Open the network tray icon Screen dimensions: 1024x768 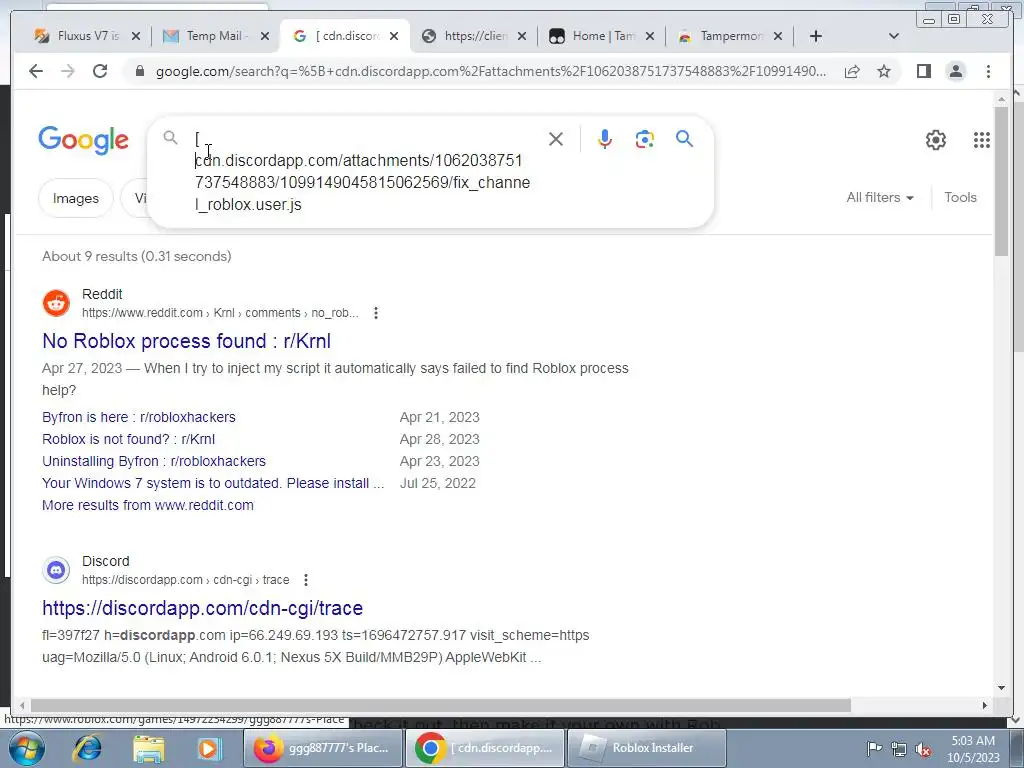[899, 749]
